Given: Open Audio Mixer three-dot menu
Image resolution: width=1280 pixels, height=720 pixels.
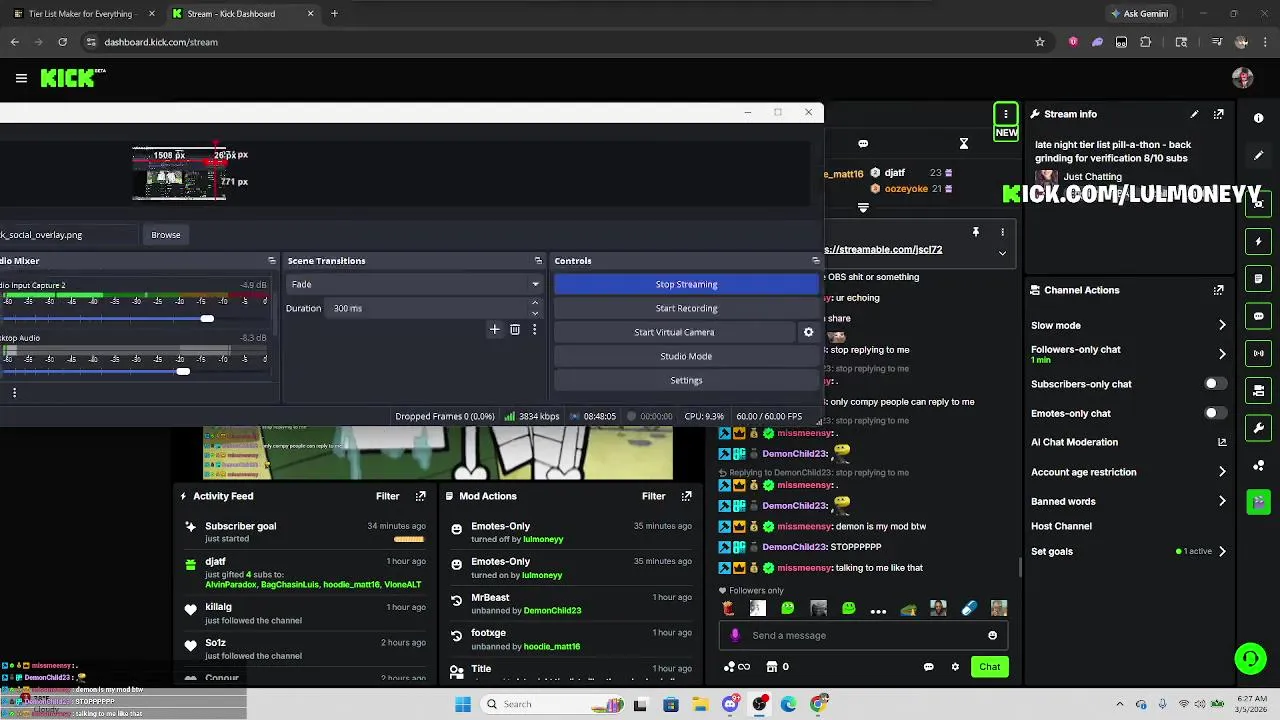Looking at the screenshot, I should tap(14, 393).
